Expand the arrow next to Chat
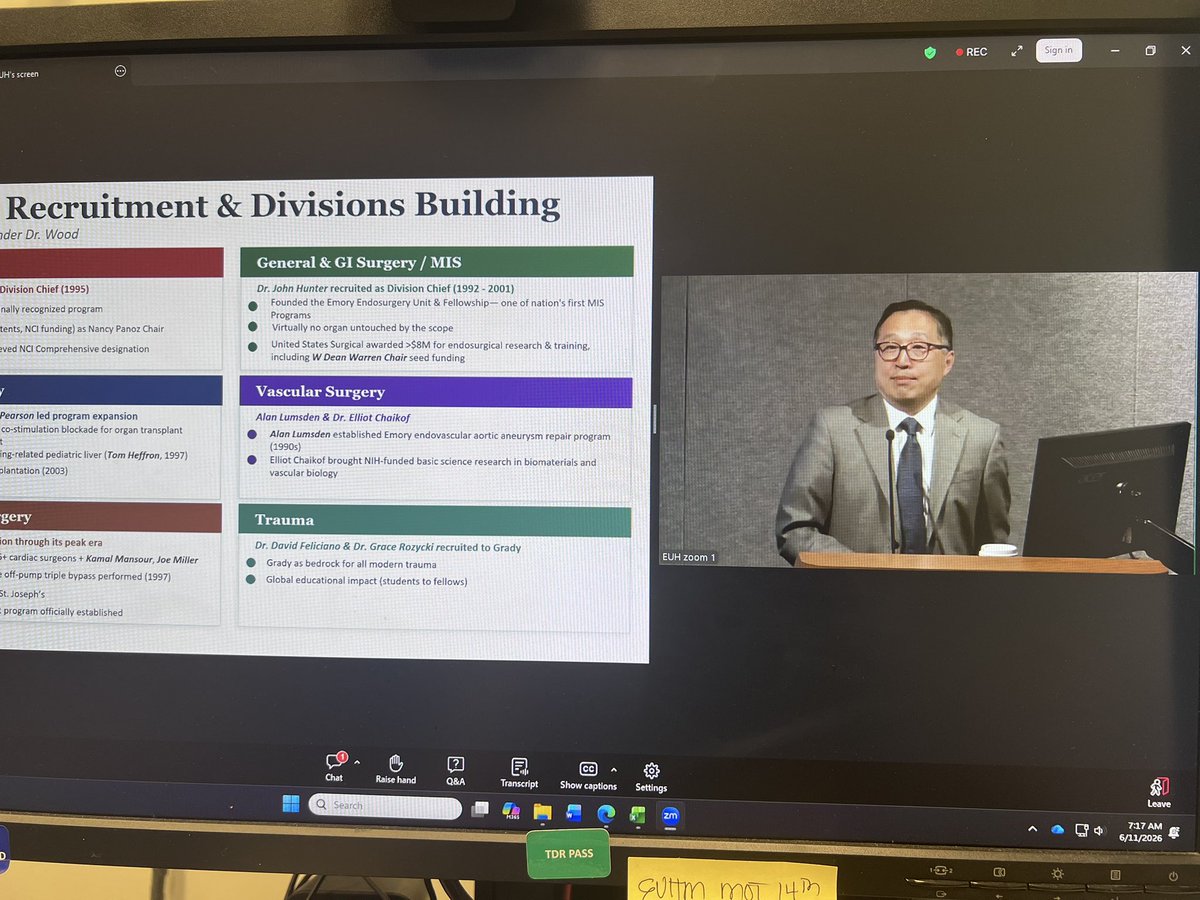 [x=358, y=762]
